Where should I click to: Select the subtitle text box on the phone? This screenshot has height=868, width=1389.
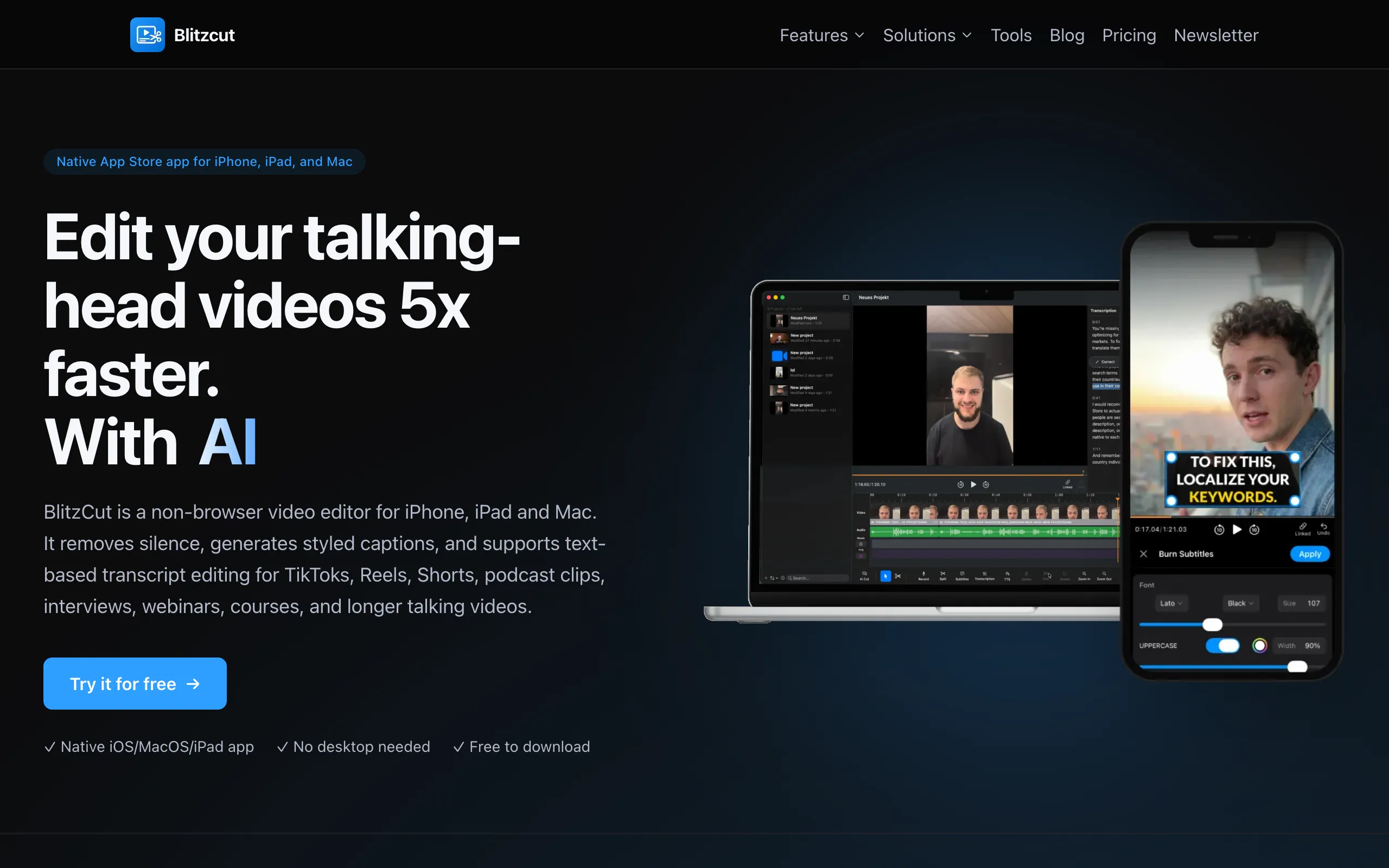[x=1233, y=480]
